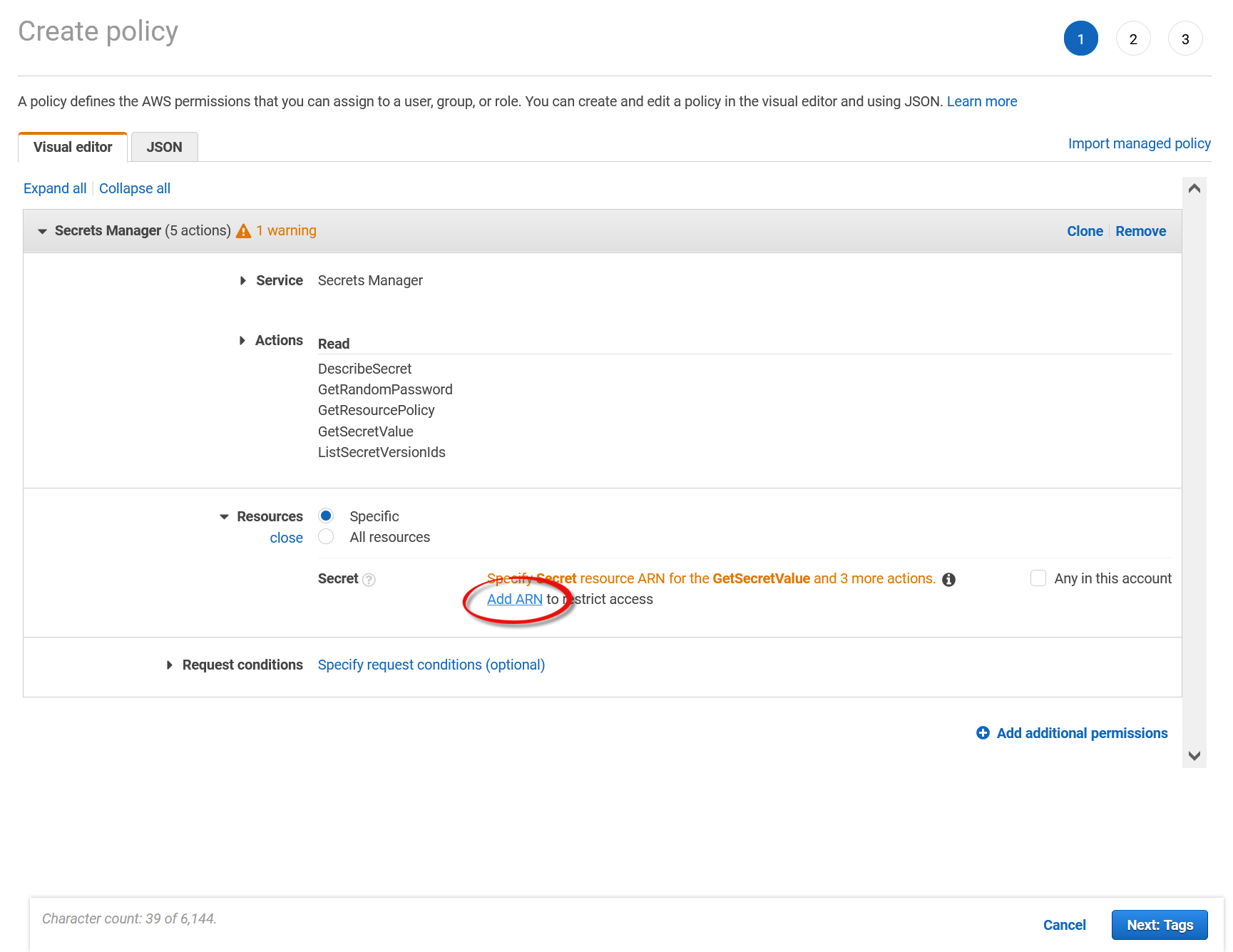This screenshot has height=952, width=1233.
Task: Switch to the JSON tab
Action: (164, 148)
